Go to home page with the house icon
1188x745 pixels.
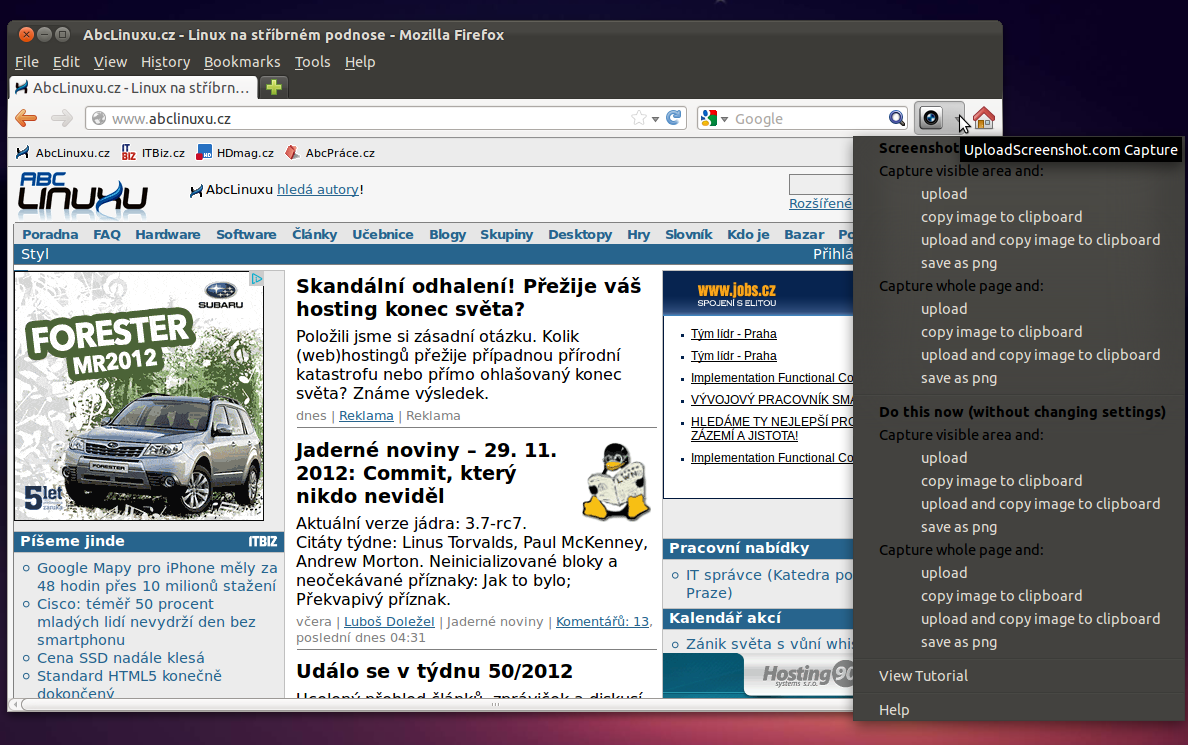[x=983, y=117]
